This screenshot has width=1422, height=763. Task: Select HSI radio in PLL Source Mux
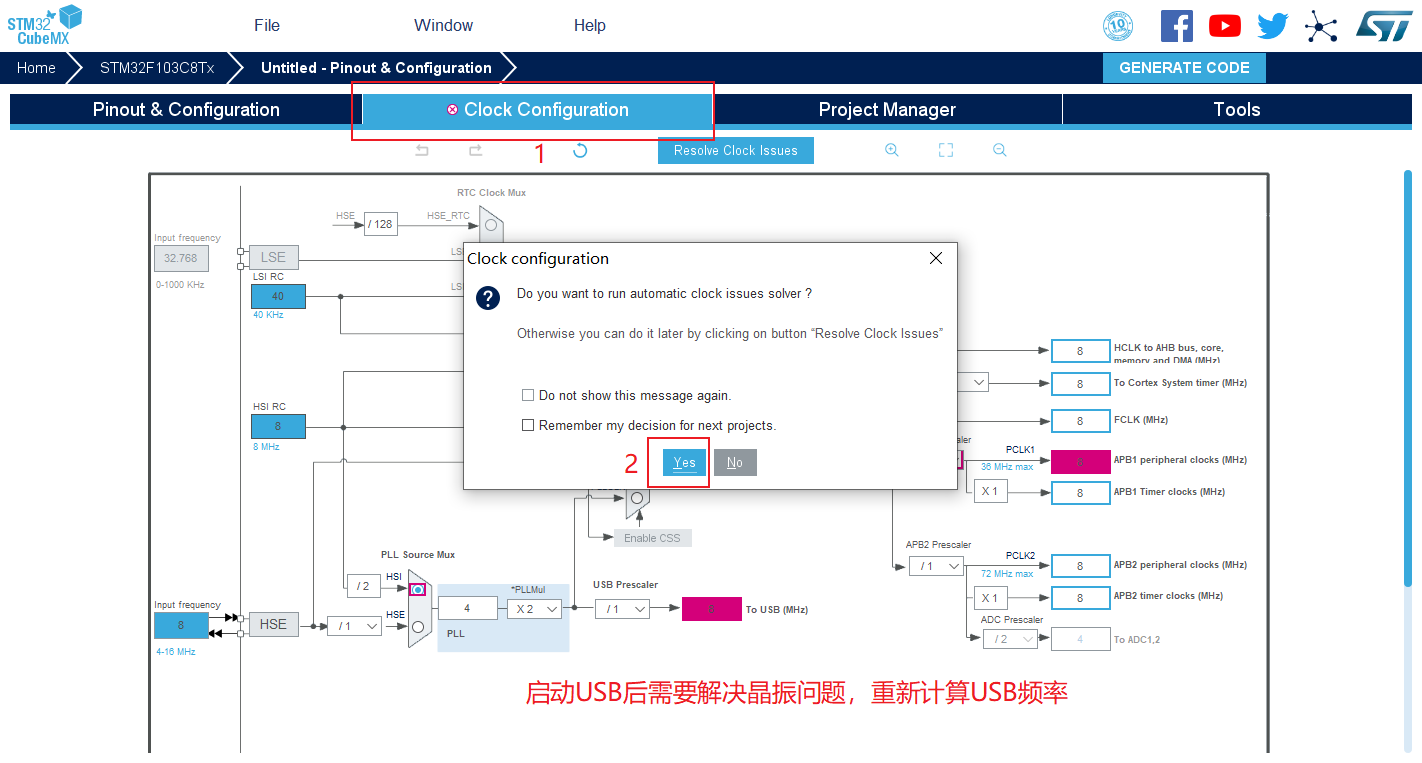418,590
